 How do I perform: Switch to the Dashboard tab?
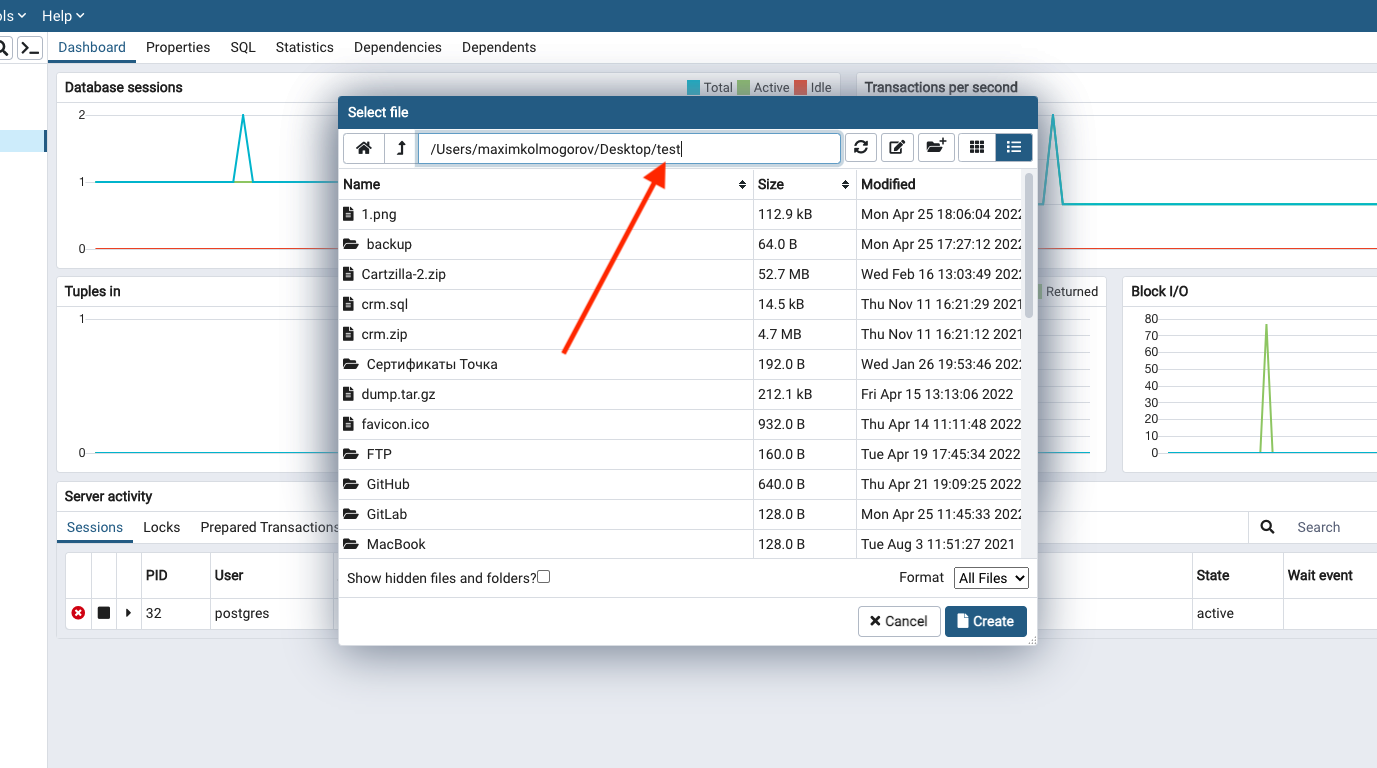coord(92,47)
